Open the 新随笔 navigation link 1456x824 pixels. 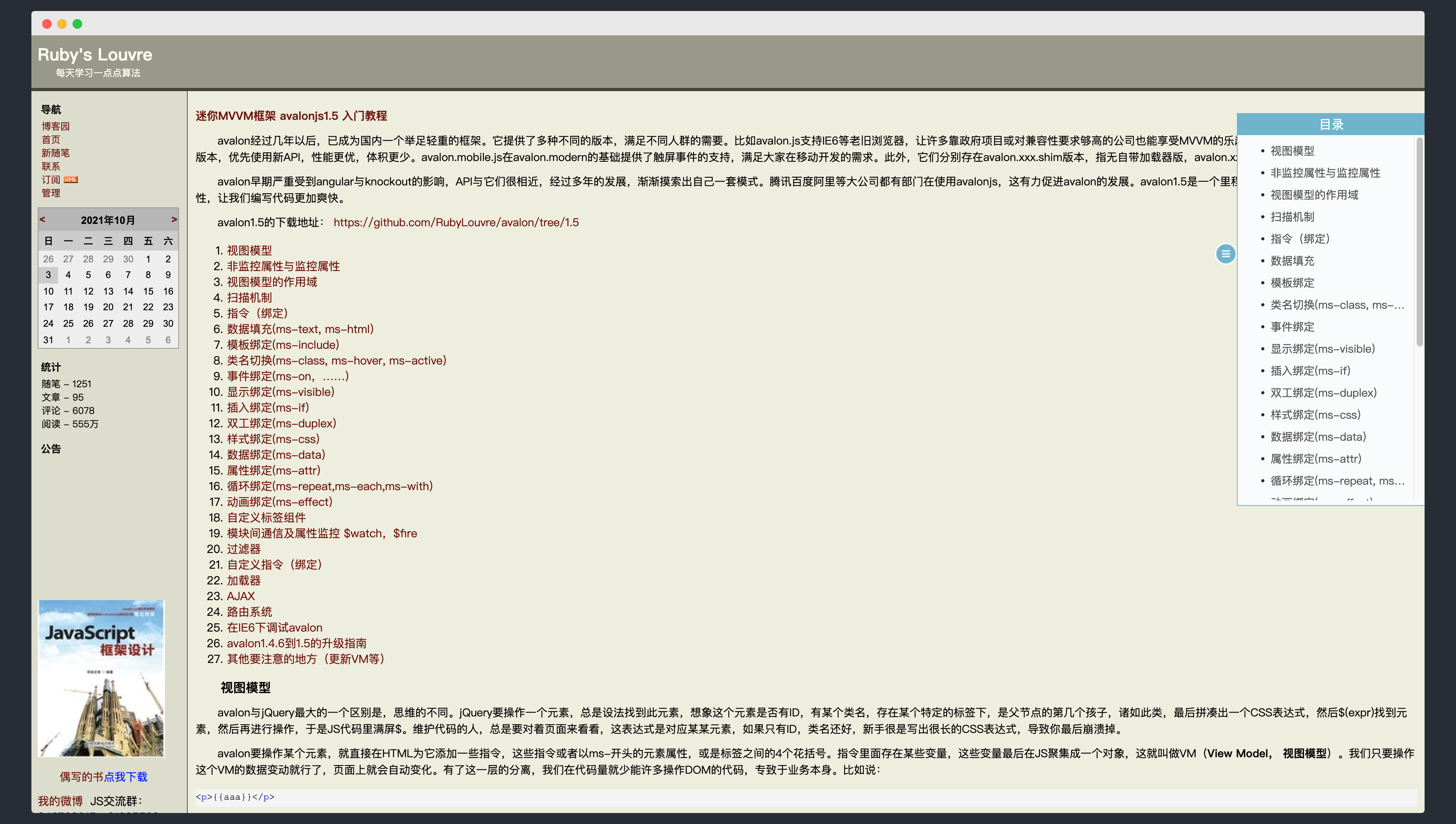55,153
